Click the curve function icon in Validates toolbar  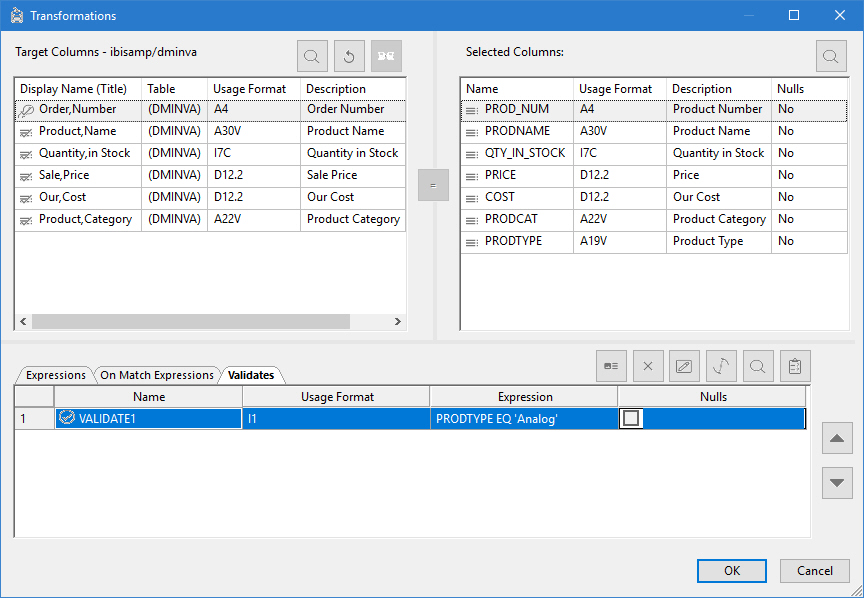click(x=721, y=366)
